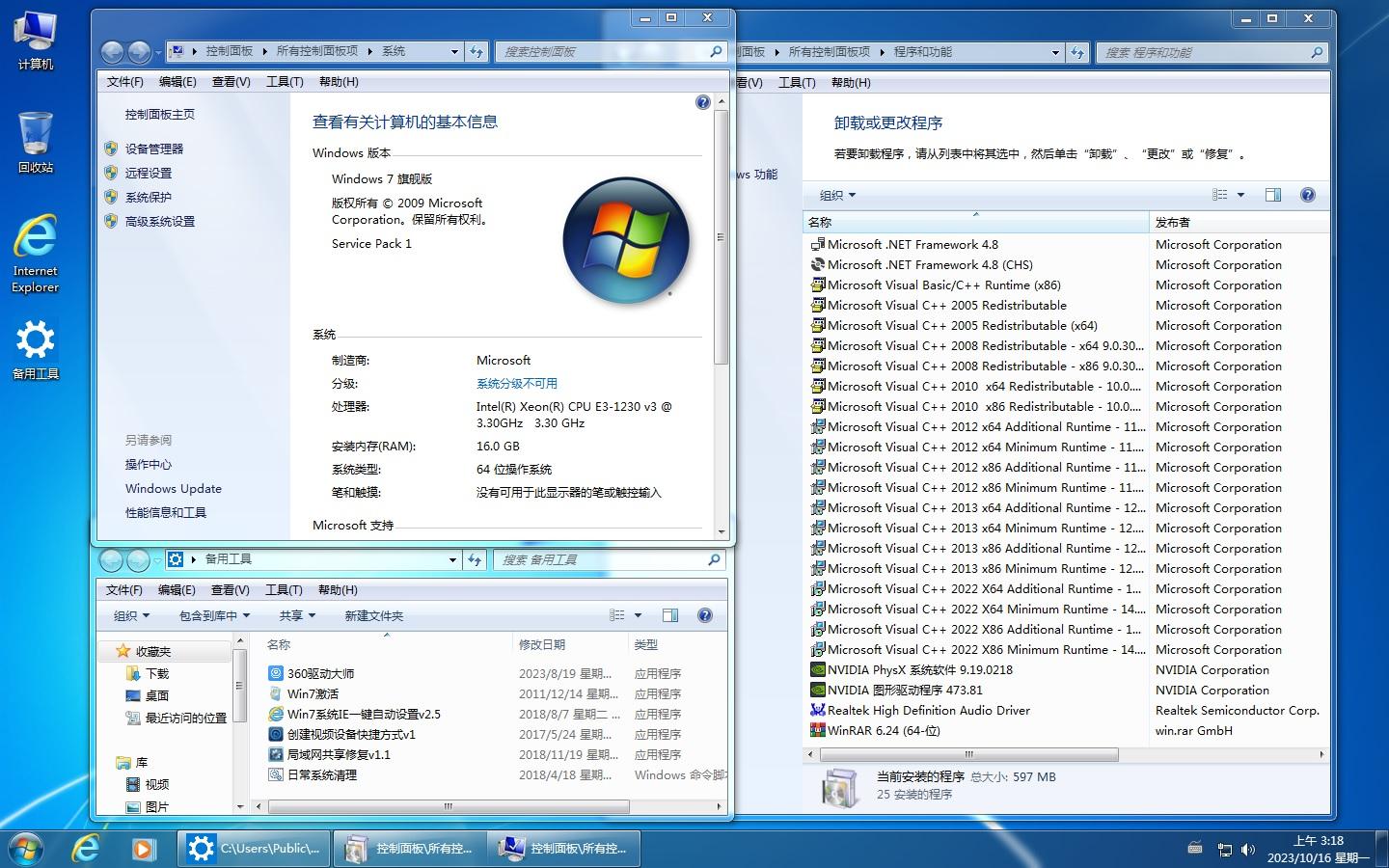Click the help icon in 备用工具 toolbar
Screen dimensions: 1389x868
tap(705, 615)
